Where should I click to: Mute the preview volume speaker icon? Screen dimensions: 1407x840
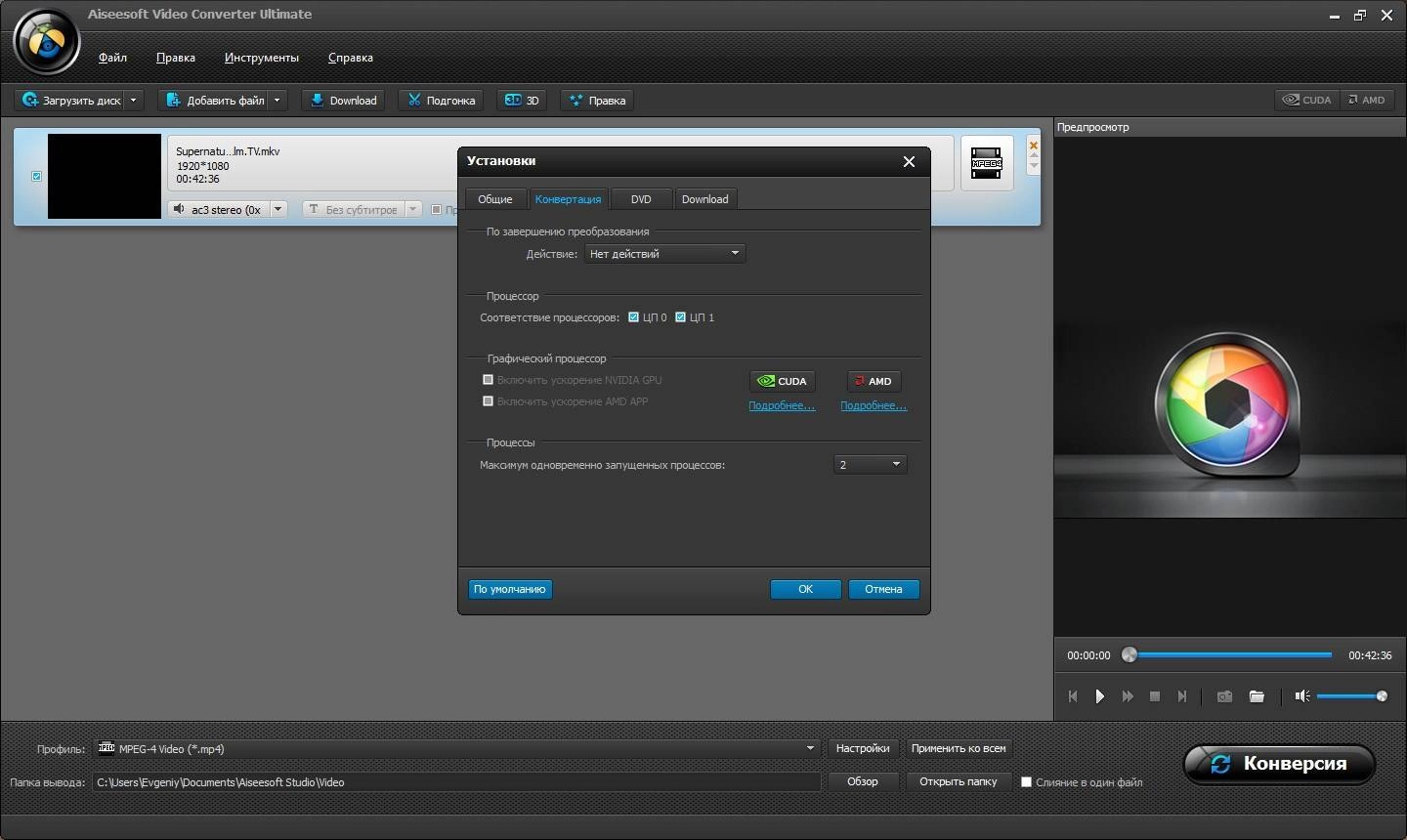[1301, 696]
